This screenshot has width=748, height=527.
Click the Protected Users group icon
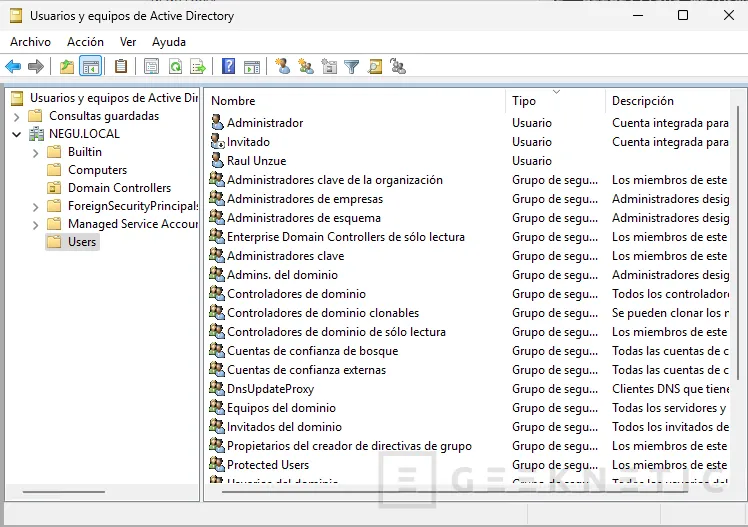point(217,465)
